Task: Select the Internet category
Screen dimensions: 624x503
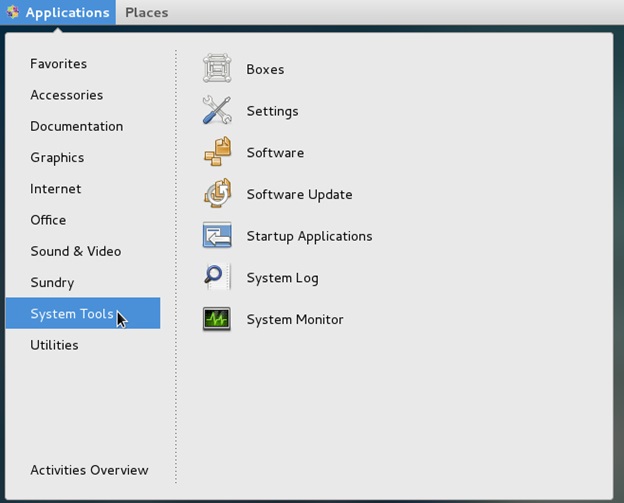Action: (x=56, y=188)
